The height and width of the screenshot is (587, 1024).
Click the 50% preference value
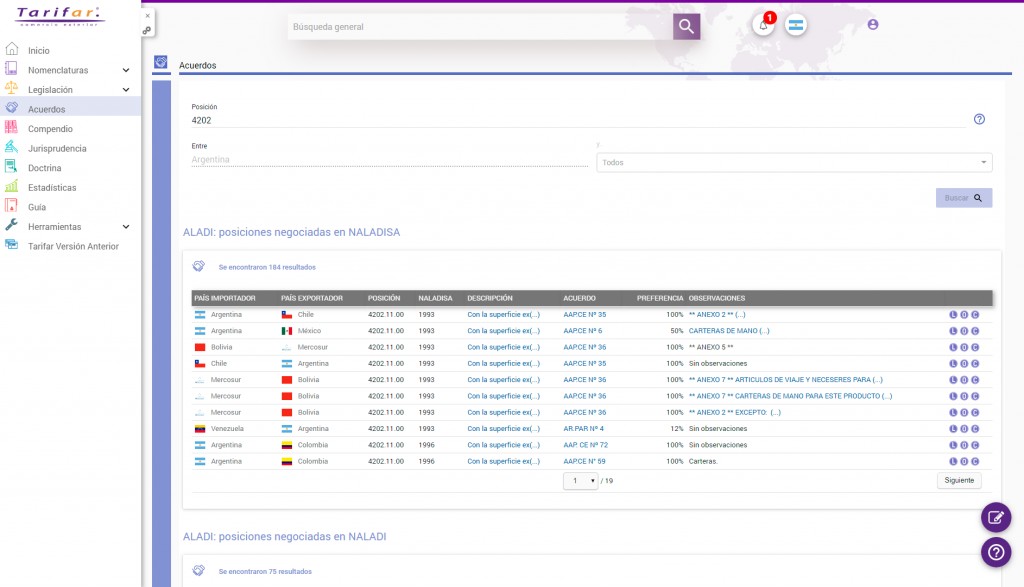click(677, 331)
